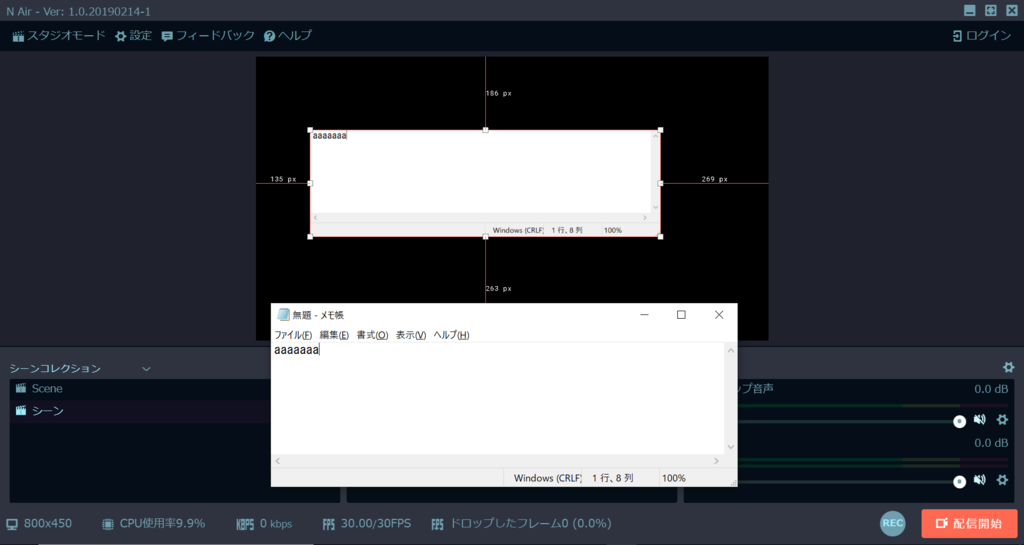Click the dropped frames FPS icon
This screenshot has width=1024, height=545.
tap(438, 524)
